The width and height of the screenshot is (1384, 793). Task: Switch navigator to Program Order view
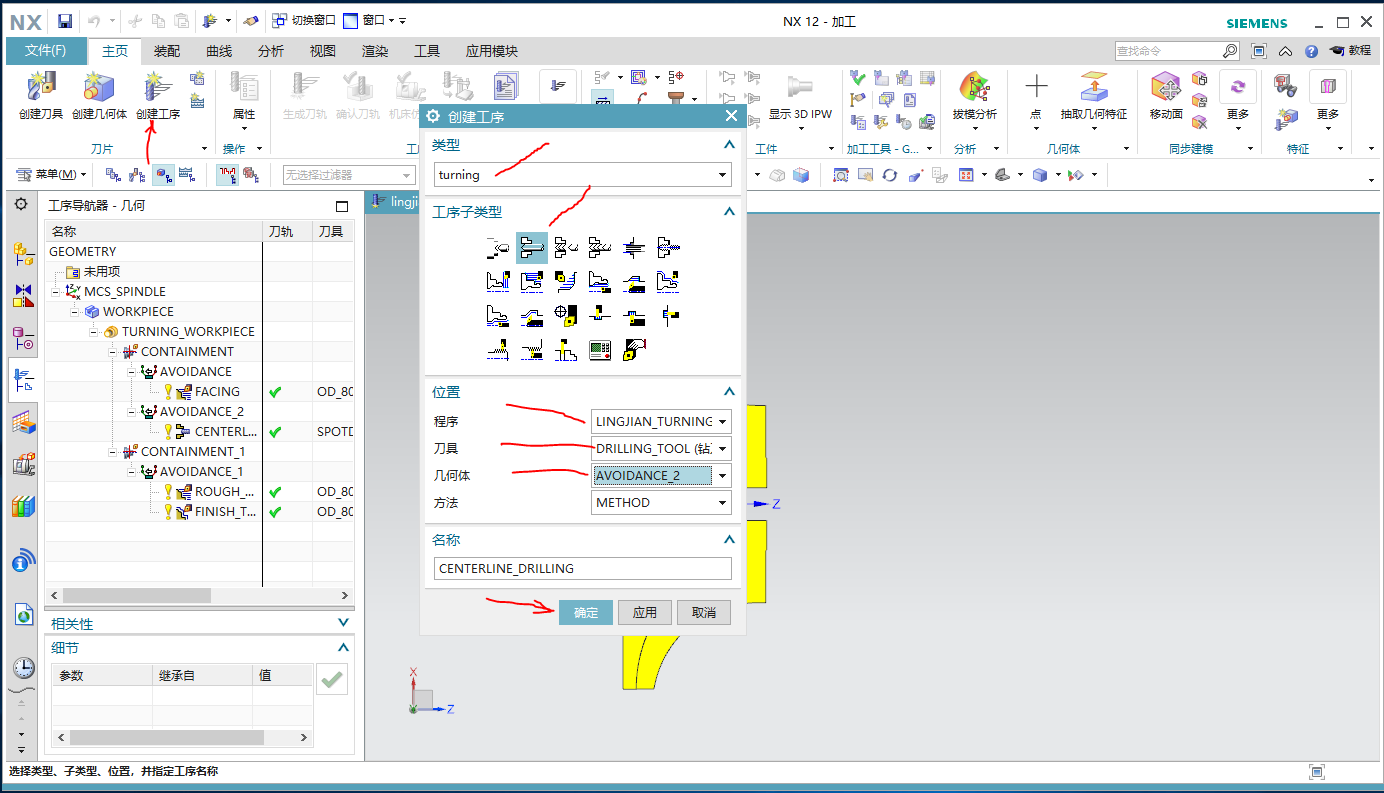[x=113, y=175]
